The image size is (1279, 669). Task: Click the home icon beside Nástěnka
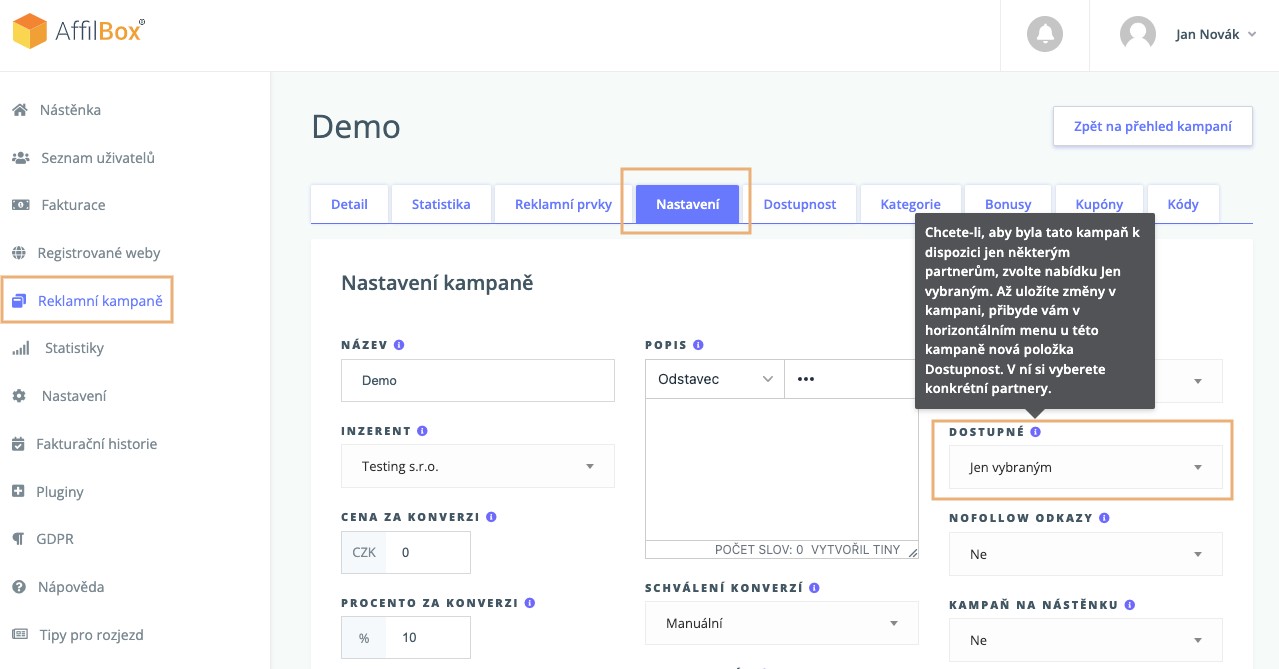19,110
